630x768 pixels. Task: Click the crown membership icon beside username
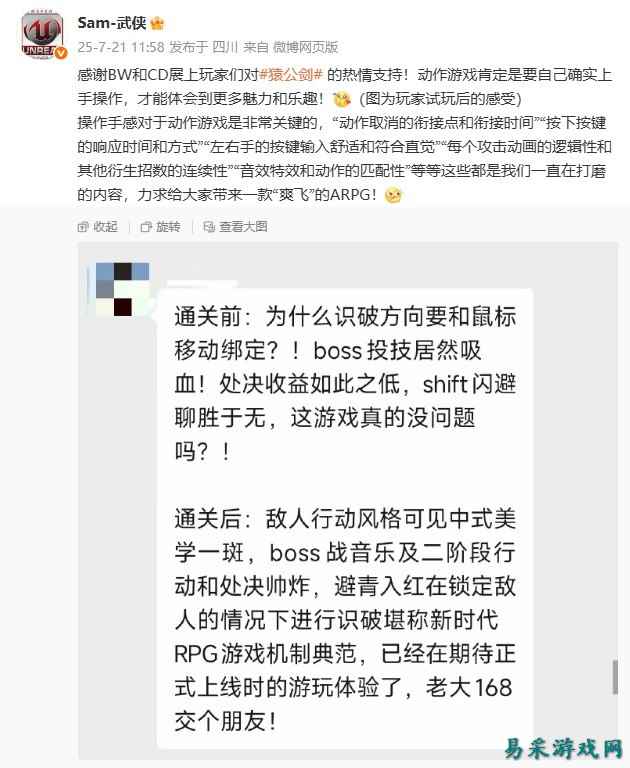[158, 24]
